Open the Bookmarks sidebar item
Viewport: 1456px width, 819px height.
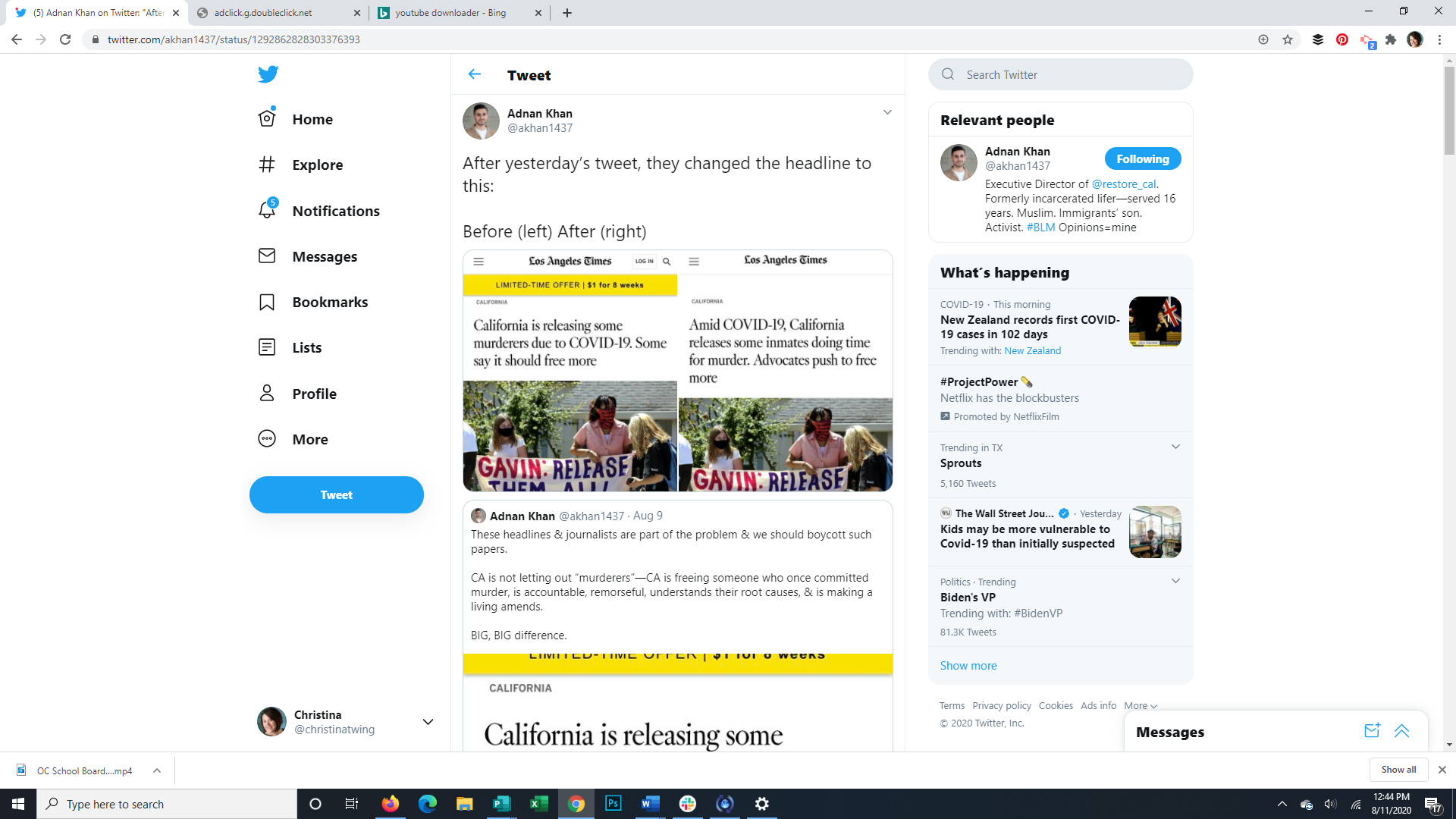[x=329, y=302]
